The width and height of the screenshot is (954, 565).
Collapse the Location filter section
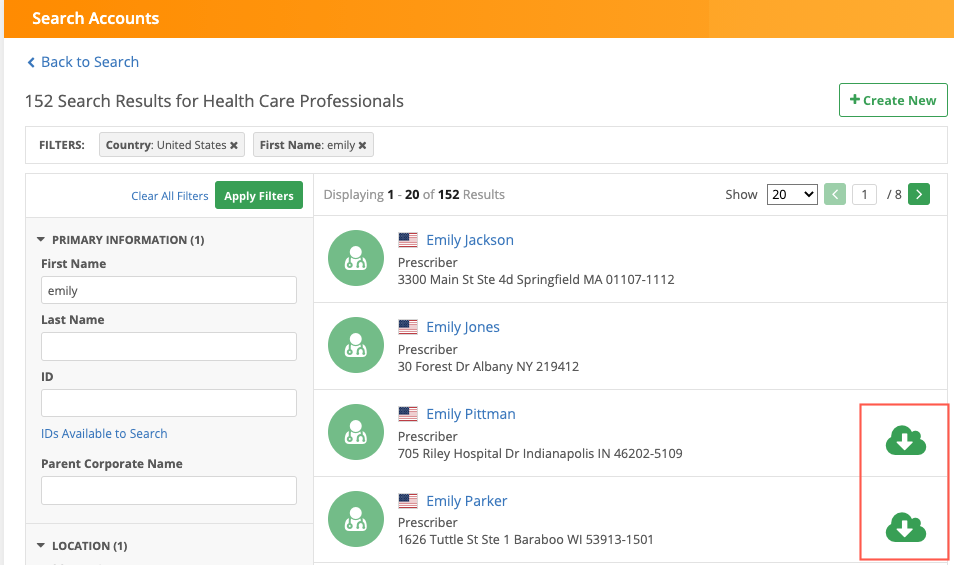pyautogui.click(x=41, y=546)
